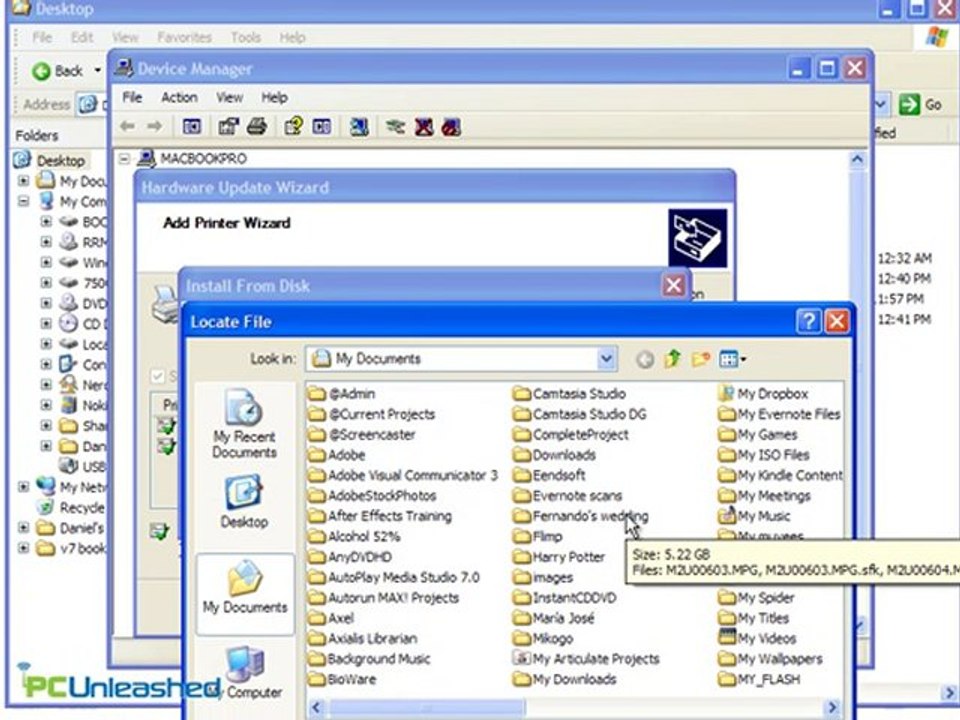960x720 pixels.
Task: Select My Articulate Projects item
Action: 587,659
